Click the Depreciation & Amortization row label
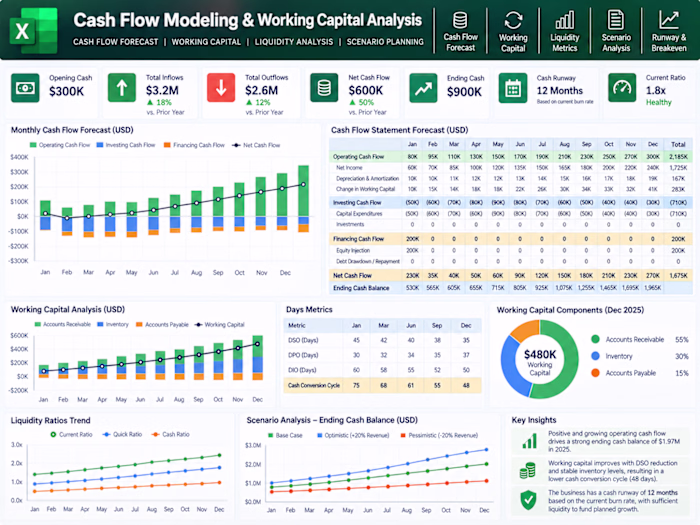The height and width of the screenshot is (525, 700). (367, 179)
